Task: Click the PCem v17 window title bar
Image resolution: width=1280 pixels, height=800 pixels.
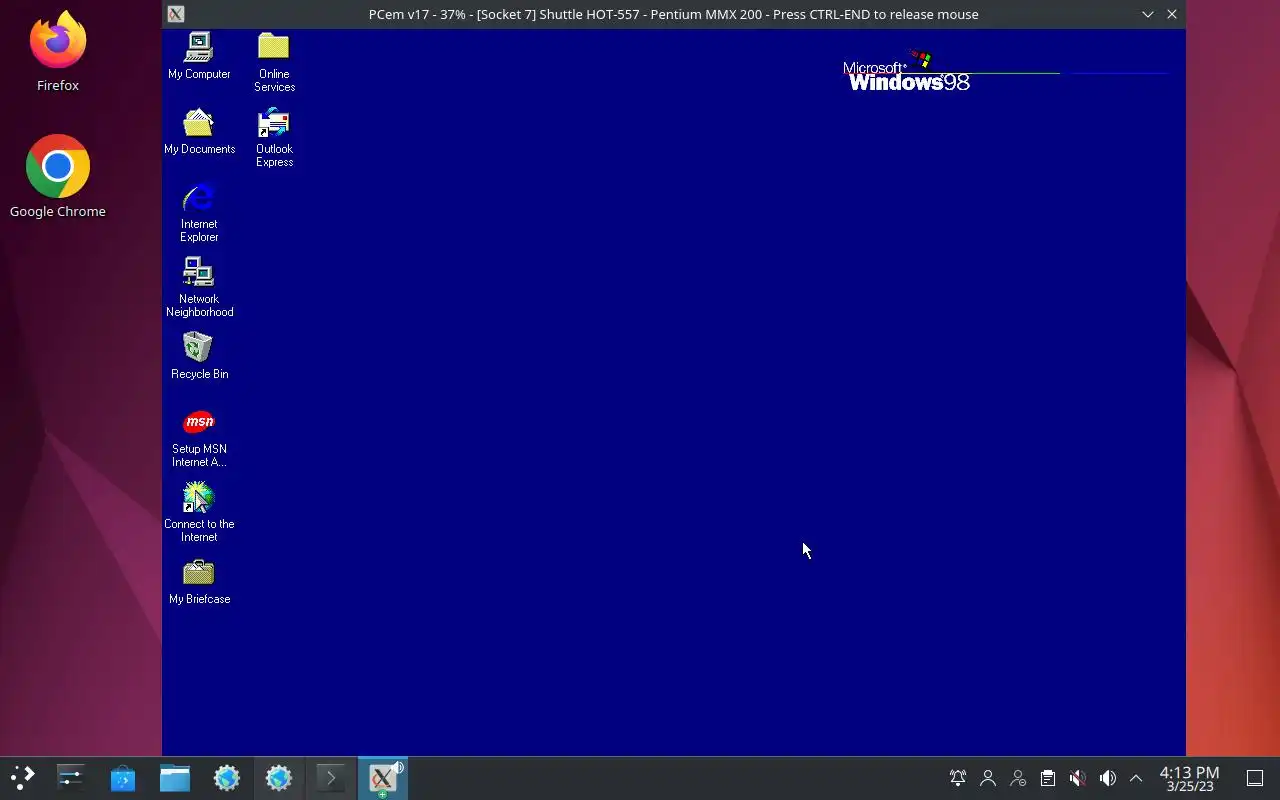Action: 673,14
